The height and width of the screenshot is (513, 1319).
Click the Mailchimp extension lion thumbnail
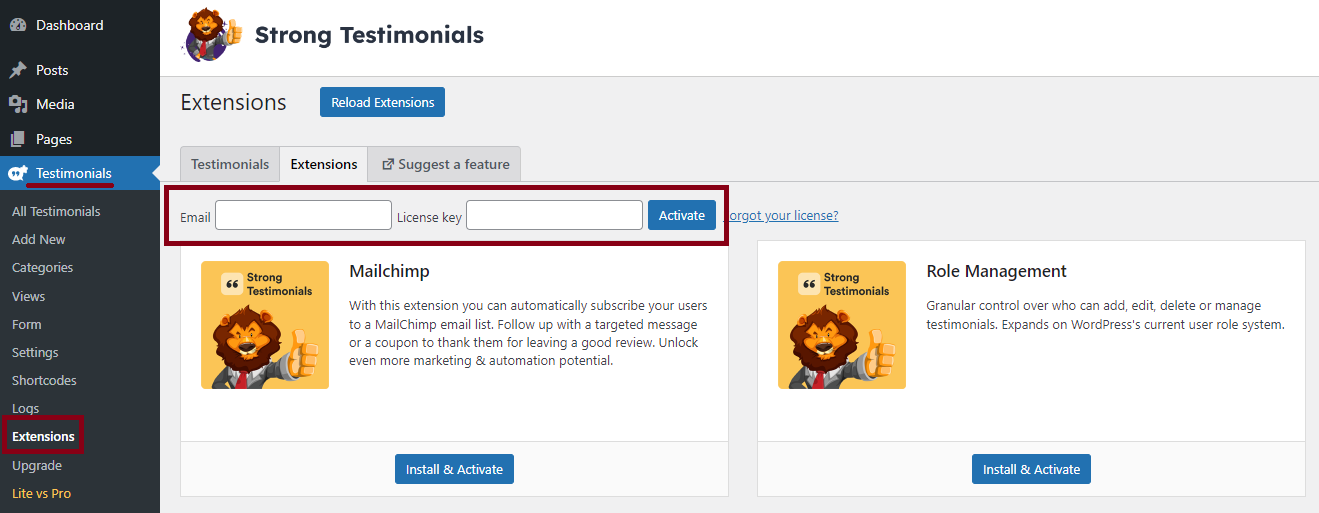coord(265,325)
